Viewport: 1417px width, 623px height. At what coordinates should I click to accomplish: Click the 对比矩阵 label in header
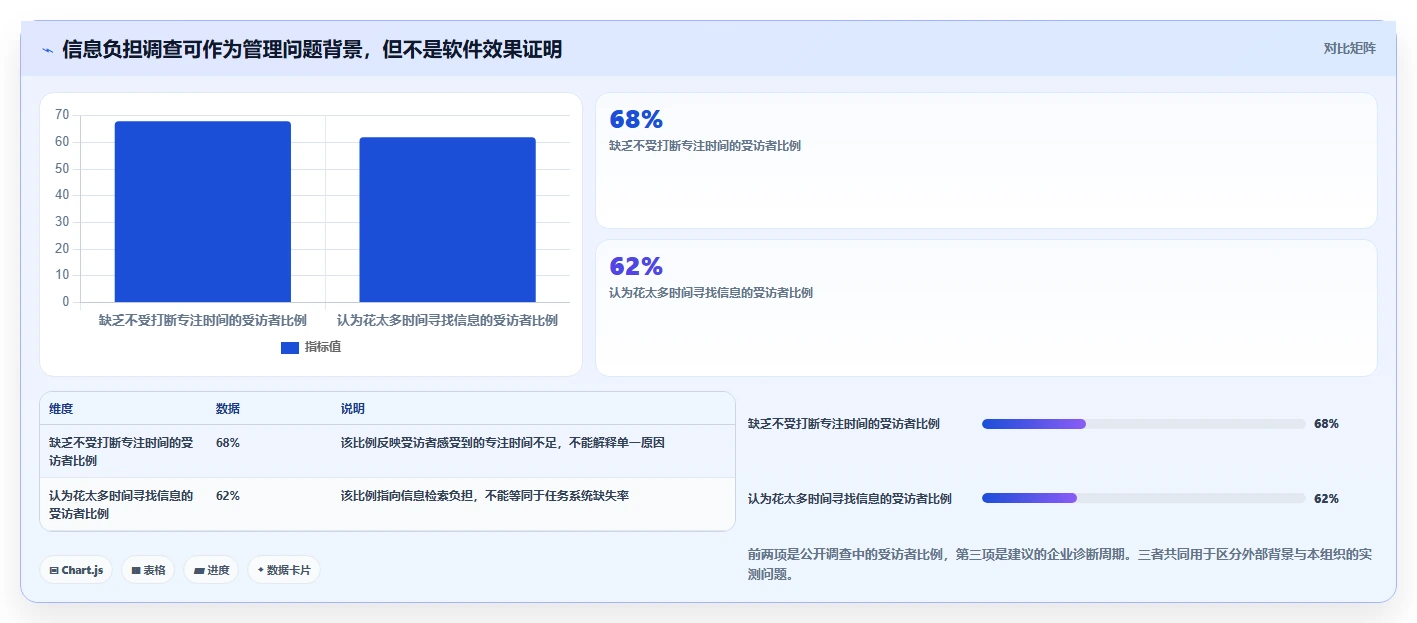click(1349, 48)
